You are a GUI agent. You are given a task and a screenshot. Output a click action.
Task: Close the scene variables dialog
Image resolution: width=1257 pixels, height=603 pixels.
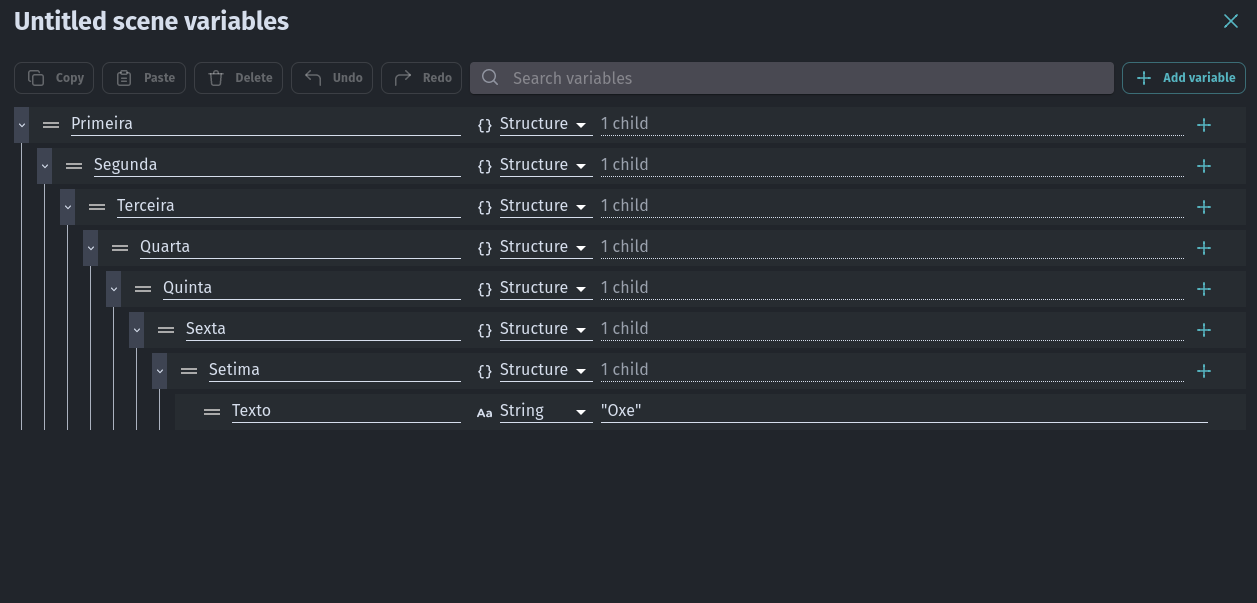1231,21
